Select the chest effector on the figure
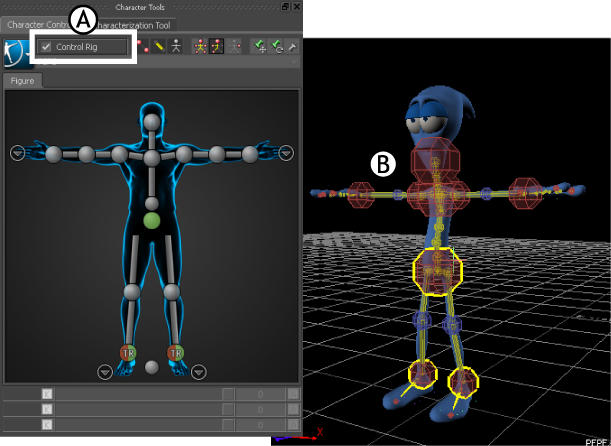611x446 pixels. point(152,158)
